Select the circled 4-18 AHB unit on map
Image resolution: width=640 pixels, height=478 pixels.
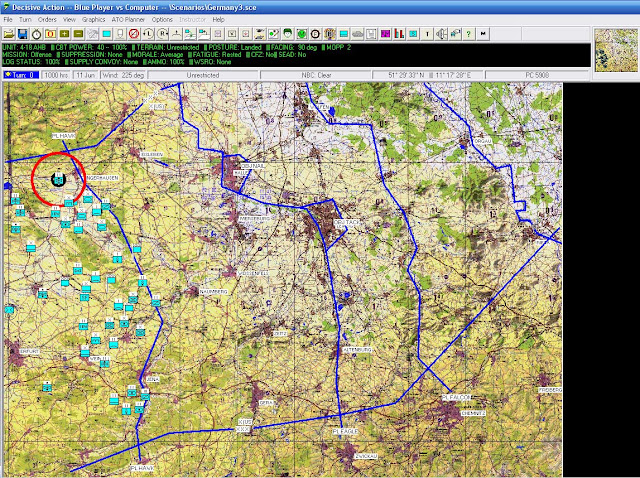point(58,179)
